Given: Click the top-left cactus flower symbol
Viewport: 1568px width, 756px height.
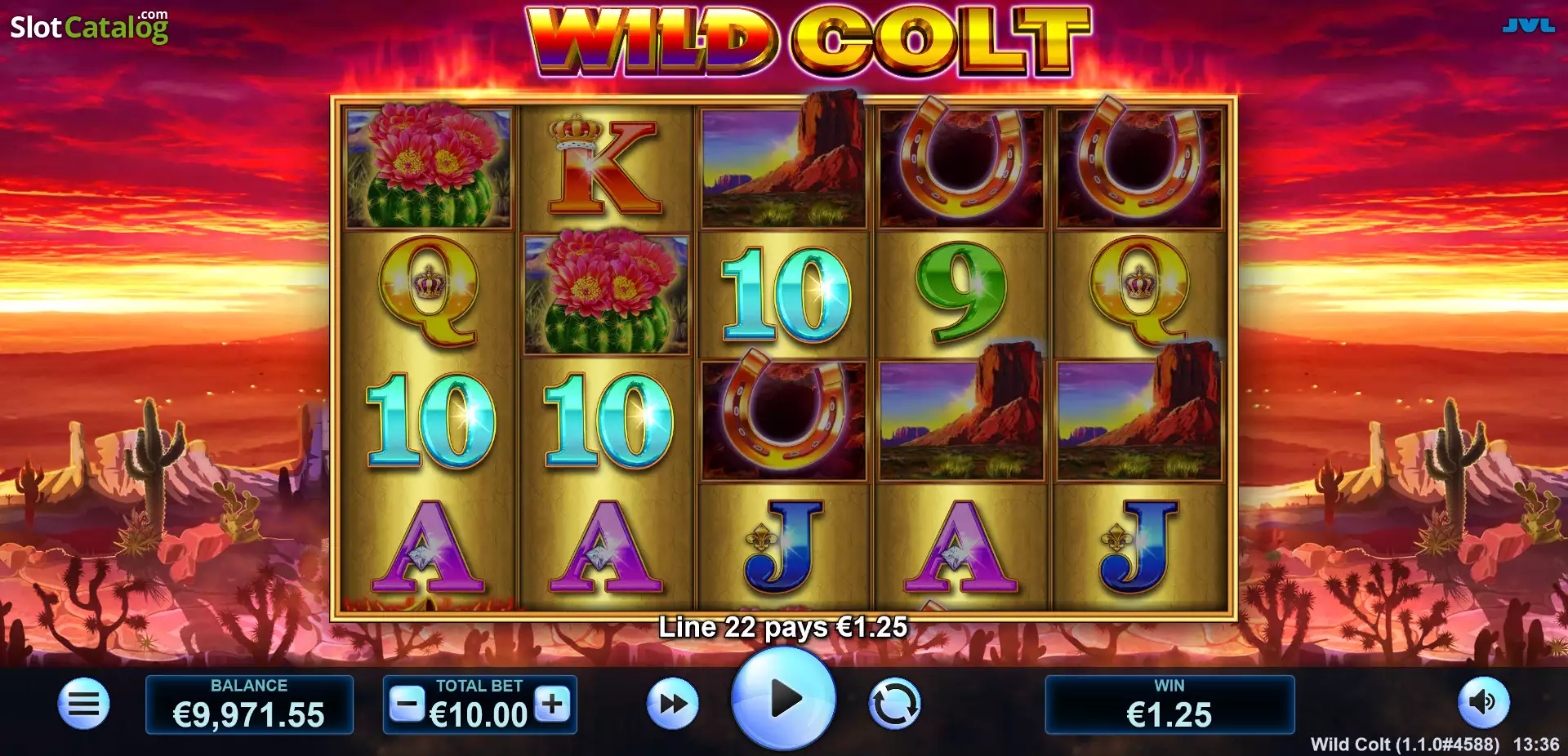Looking at the screenshot, I should point(429,166).
